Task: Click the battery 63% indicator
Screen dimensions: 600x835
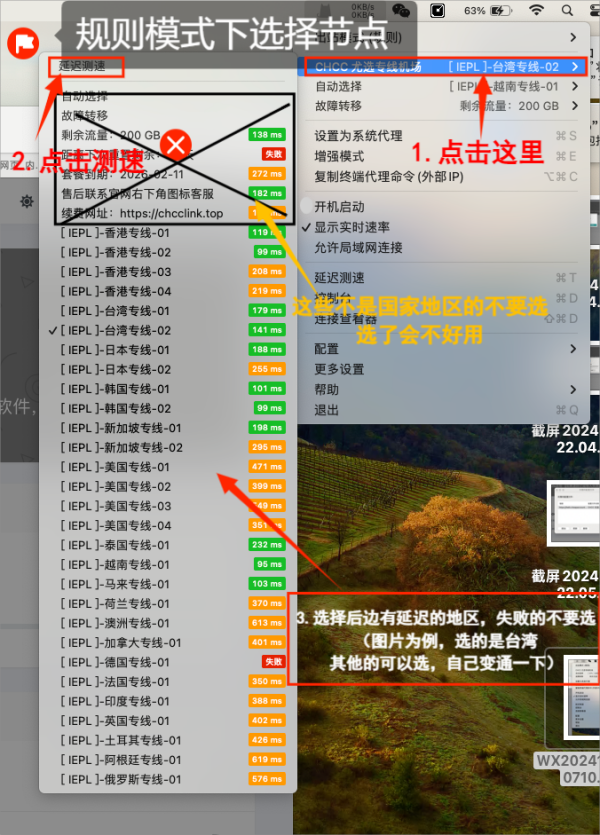Action: [488, 11]
